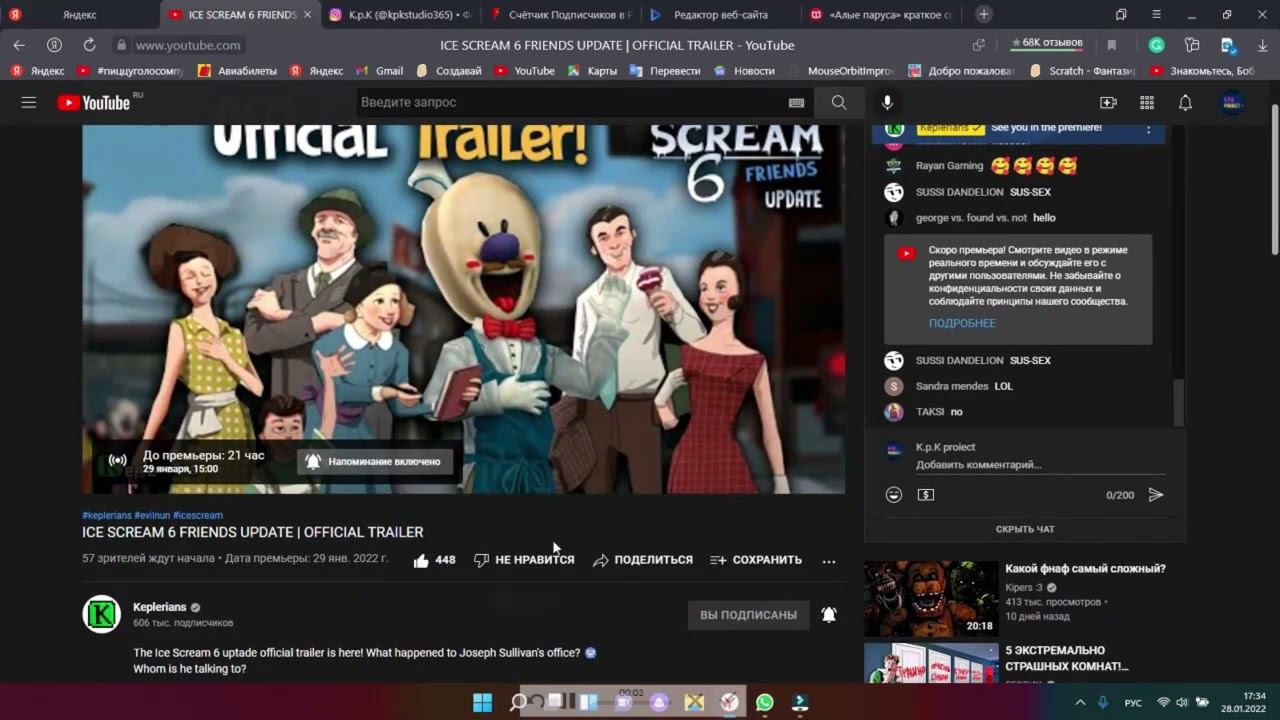Follow the "ПОДРОБНЕЕ" link in chat notice
The image size is (1280, 720).
coord(962,323)
